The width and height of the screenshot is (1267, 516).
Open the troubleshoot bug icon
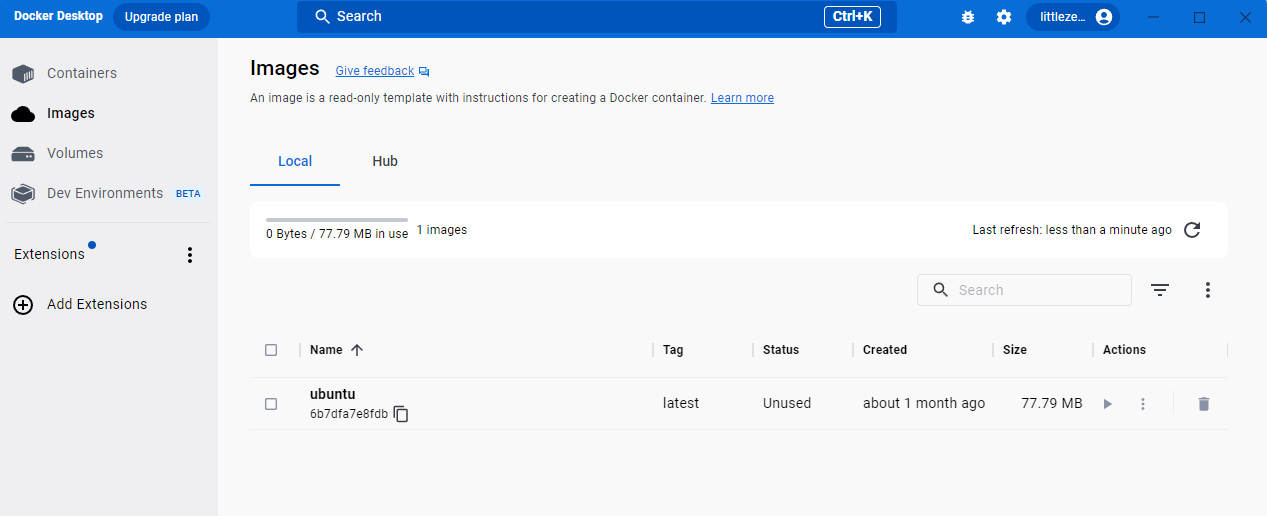point(967,17)
